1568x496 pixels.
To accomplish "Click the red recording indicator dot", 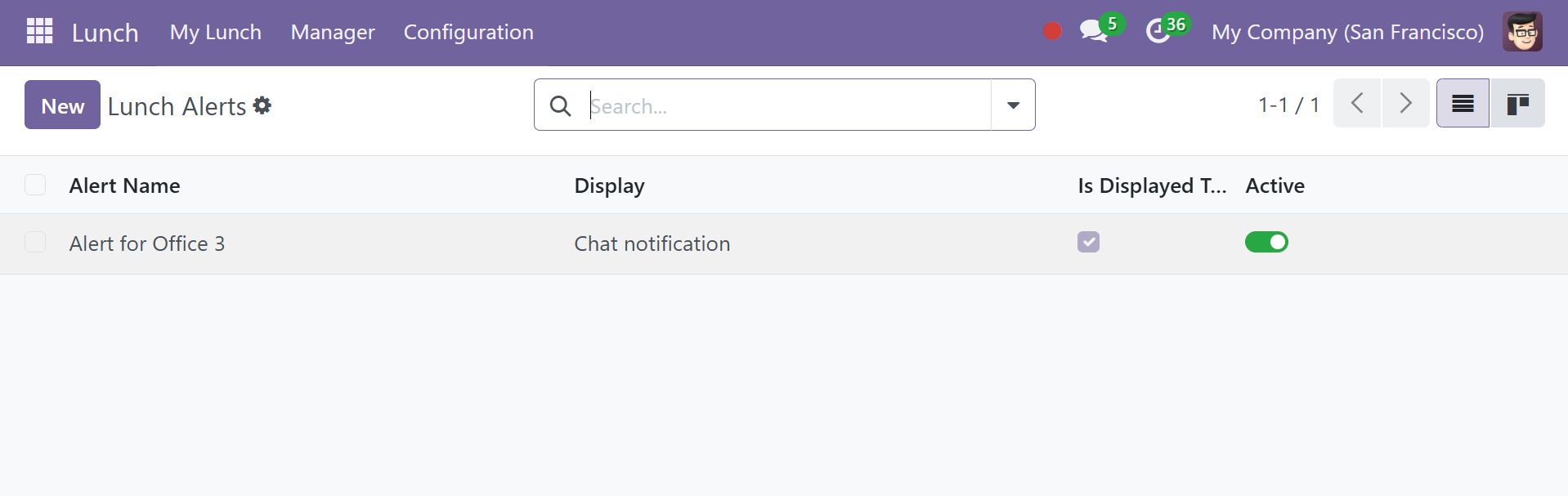I will pos(1052,32).
